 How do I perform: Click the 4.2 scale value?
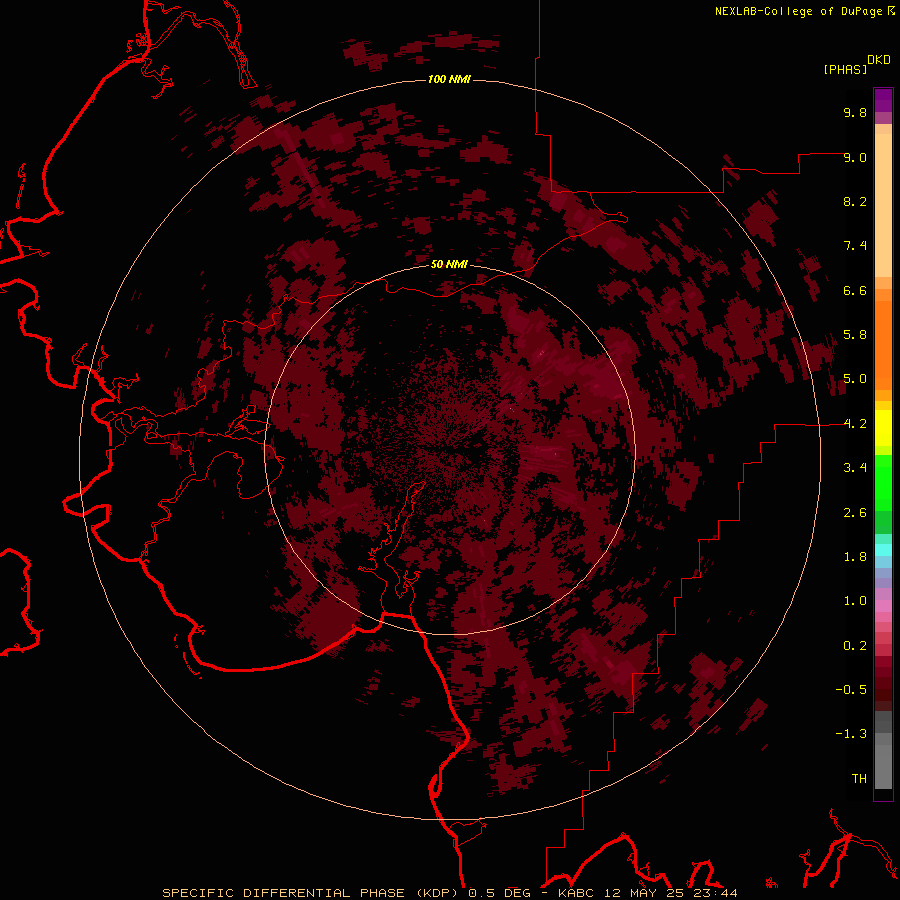(855, 424)
